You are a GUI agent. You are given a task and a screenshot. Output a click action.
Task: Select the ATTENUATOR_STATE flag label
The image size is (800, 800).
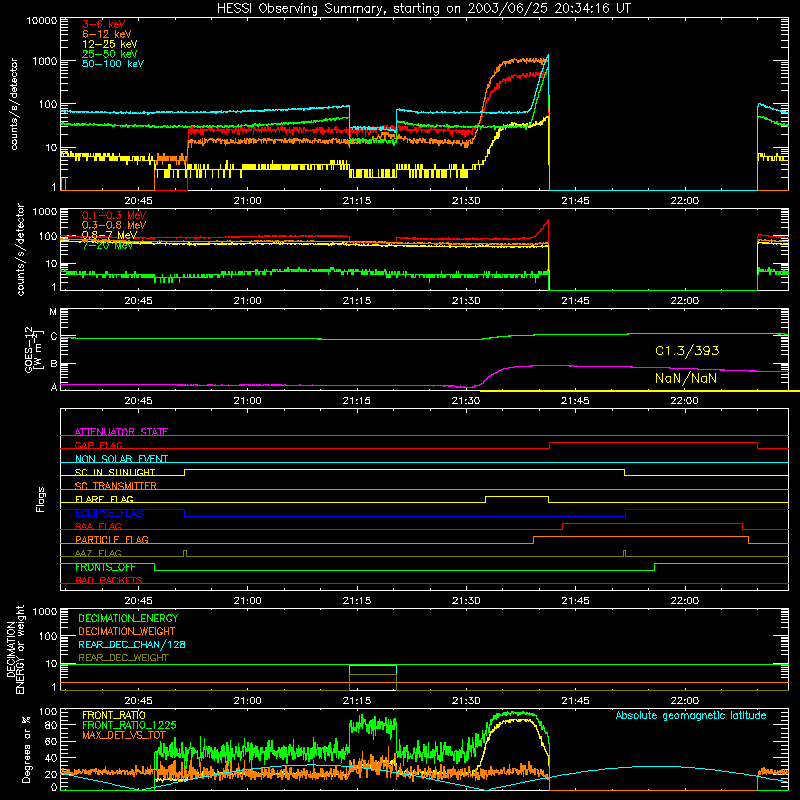pos(121,432)
